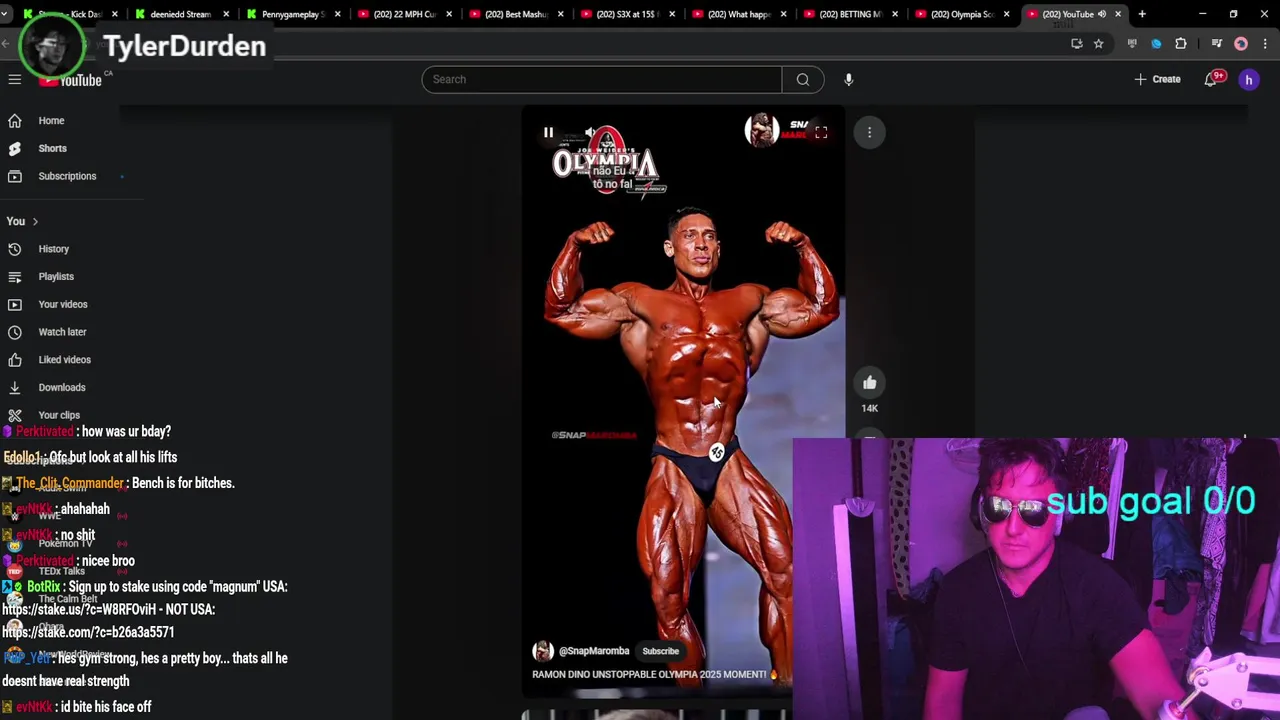Open a new browser tab
This screenshot has width=1280, height=720.
[1142, 14]
